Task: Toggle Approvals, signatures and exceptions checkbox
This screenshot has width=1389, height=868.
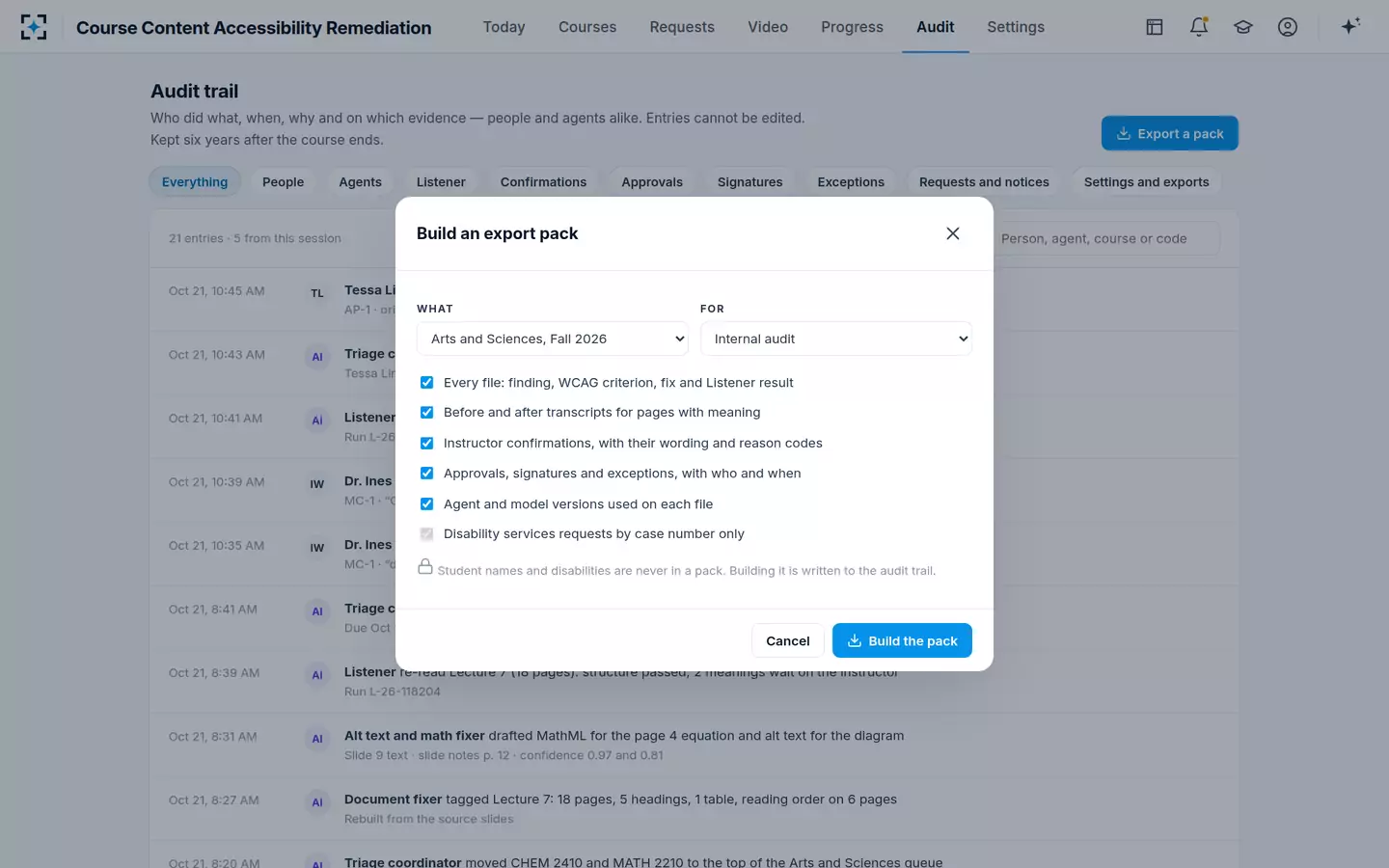Action: click(426, 474)
